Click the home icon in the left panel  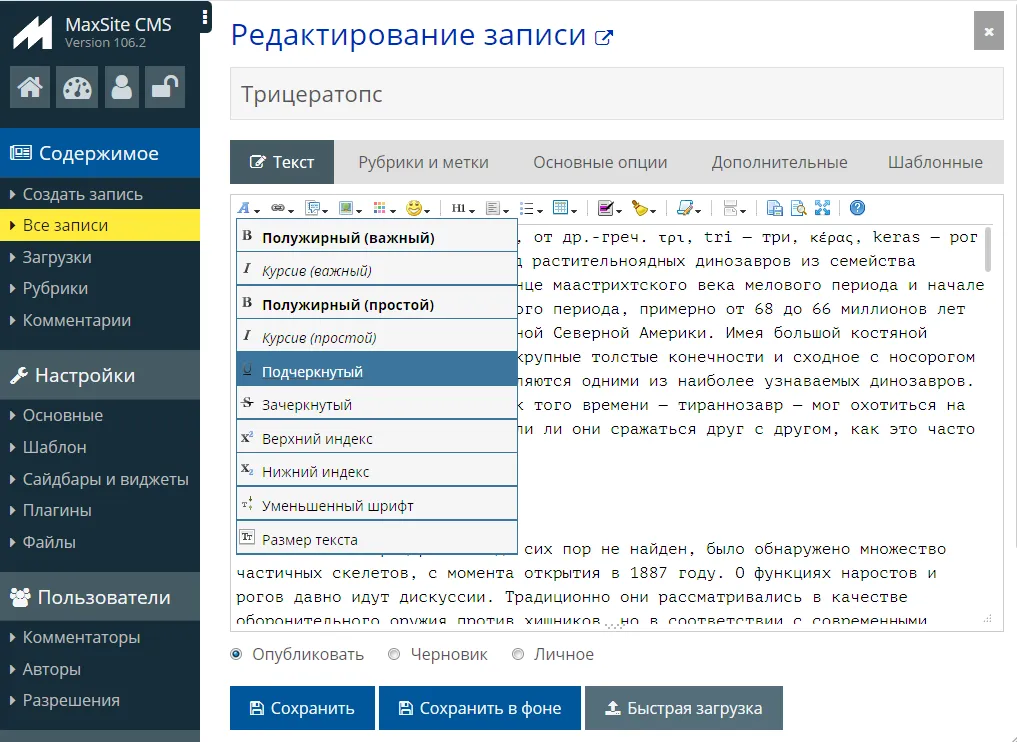29,87
